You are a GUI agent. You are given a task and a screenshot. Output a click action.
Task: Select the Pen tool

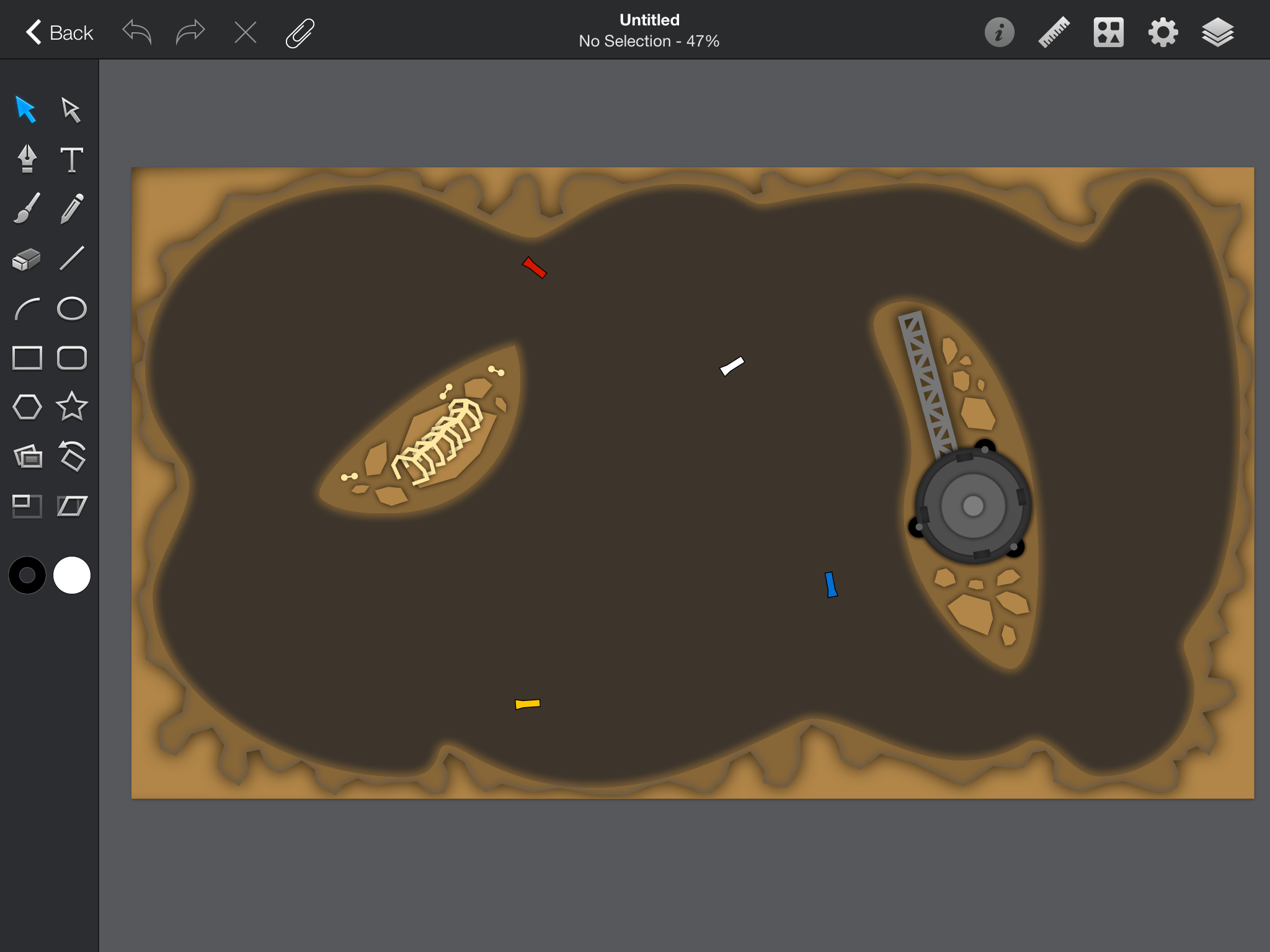coord(27,159)
